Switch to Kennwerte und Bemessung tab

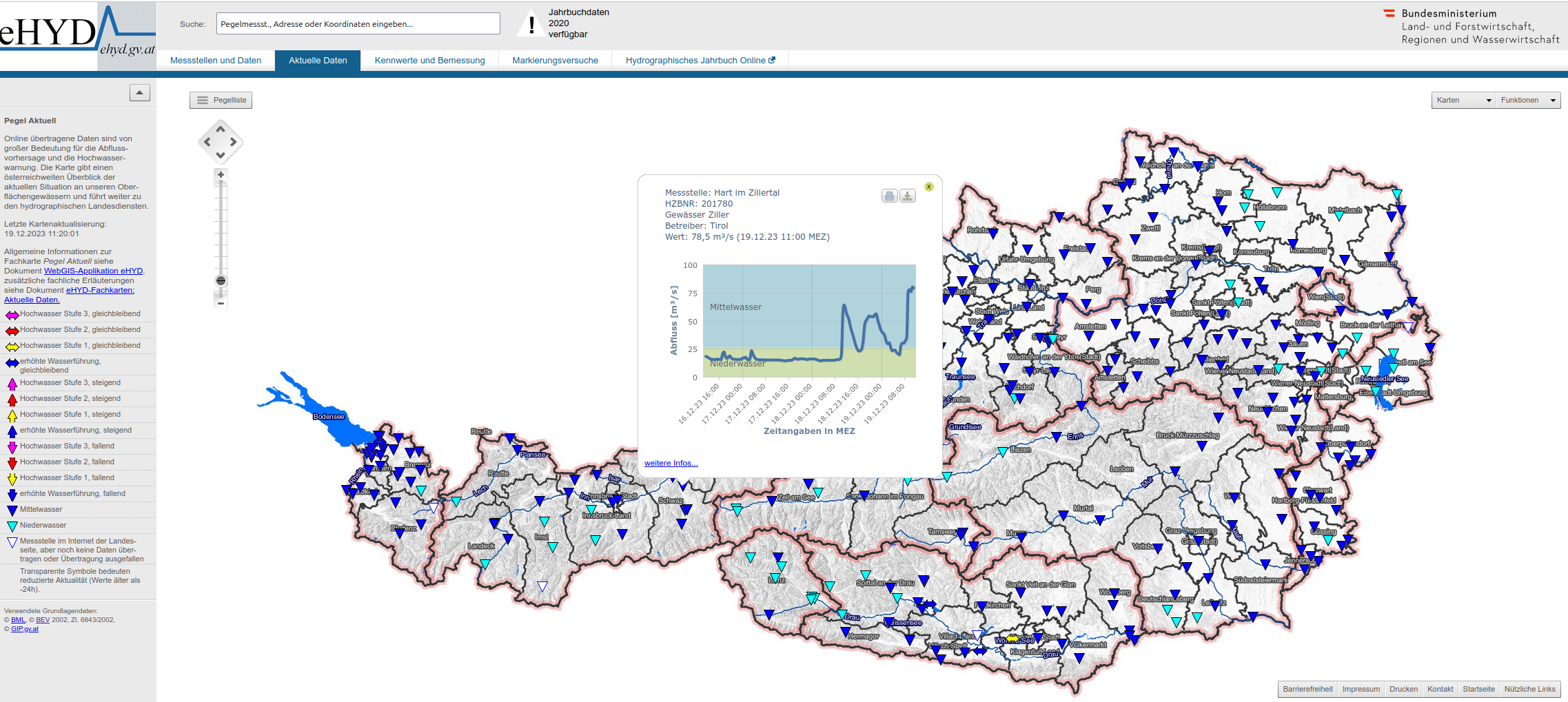click(429, 61)
